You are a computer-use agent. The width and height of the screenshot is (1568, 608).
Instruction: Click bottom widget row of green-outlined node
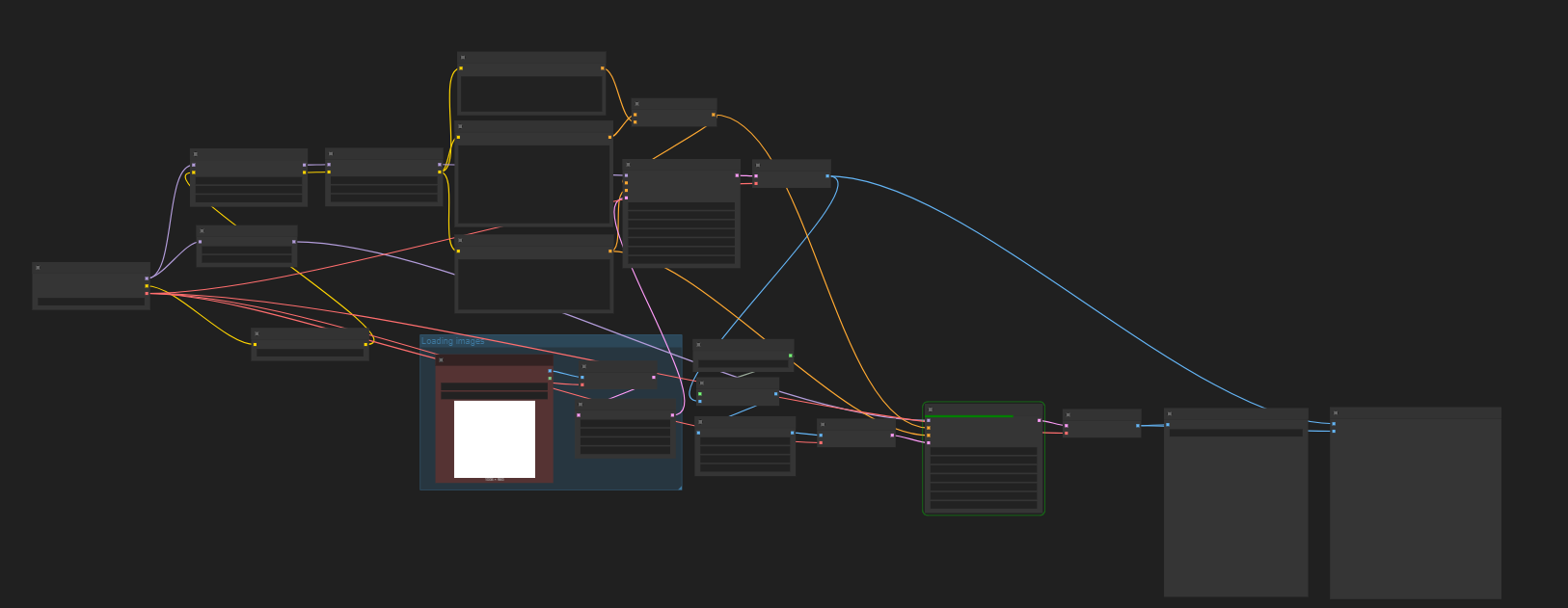pos(983,504)
